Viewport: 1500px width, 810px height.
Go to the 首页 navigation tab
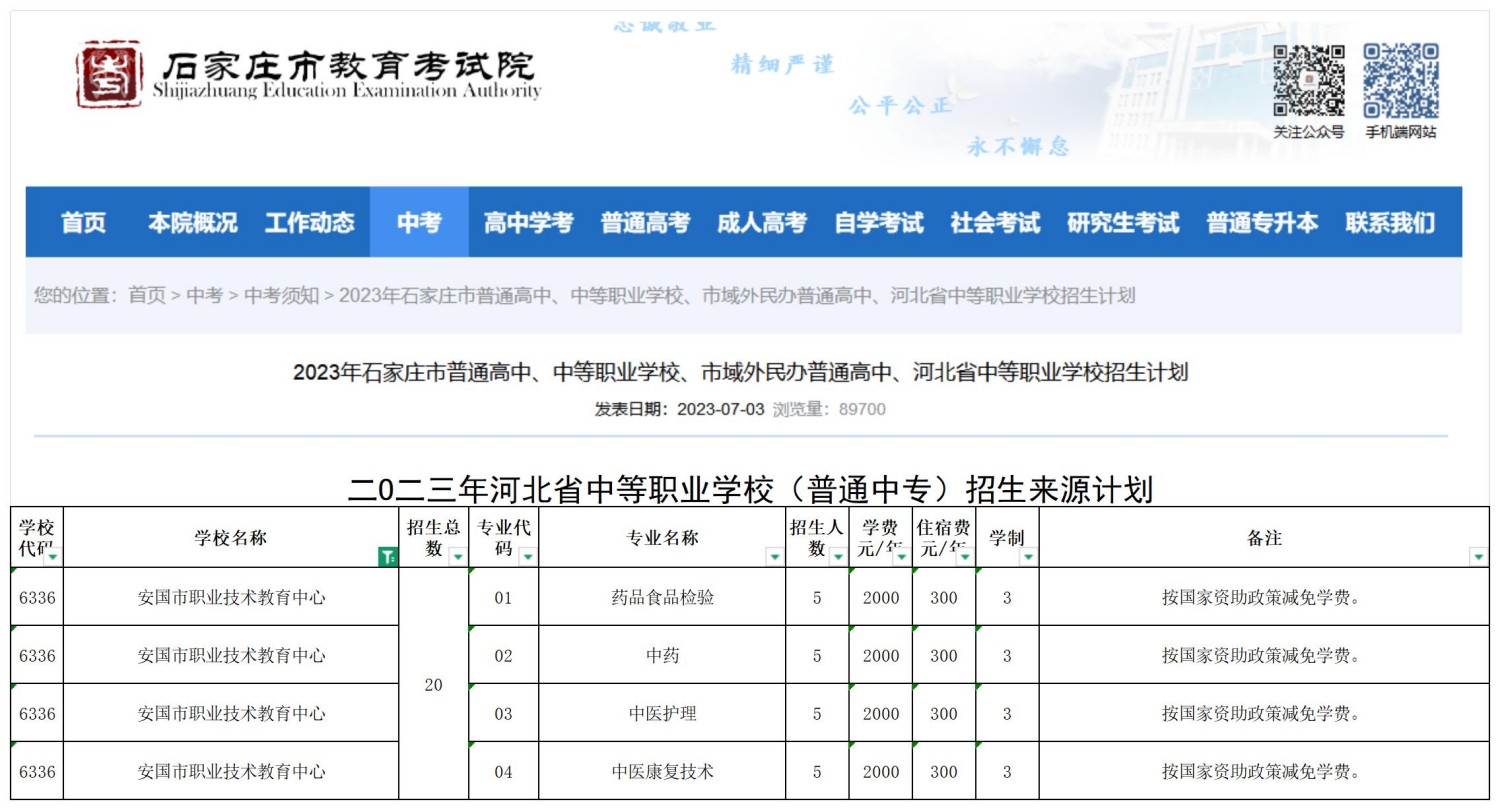[x=83, y=223]
